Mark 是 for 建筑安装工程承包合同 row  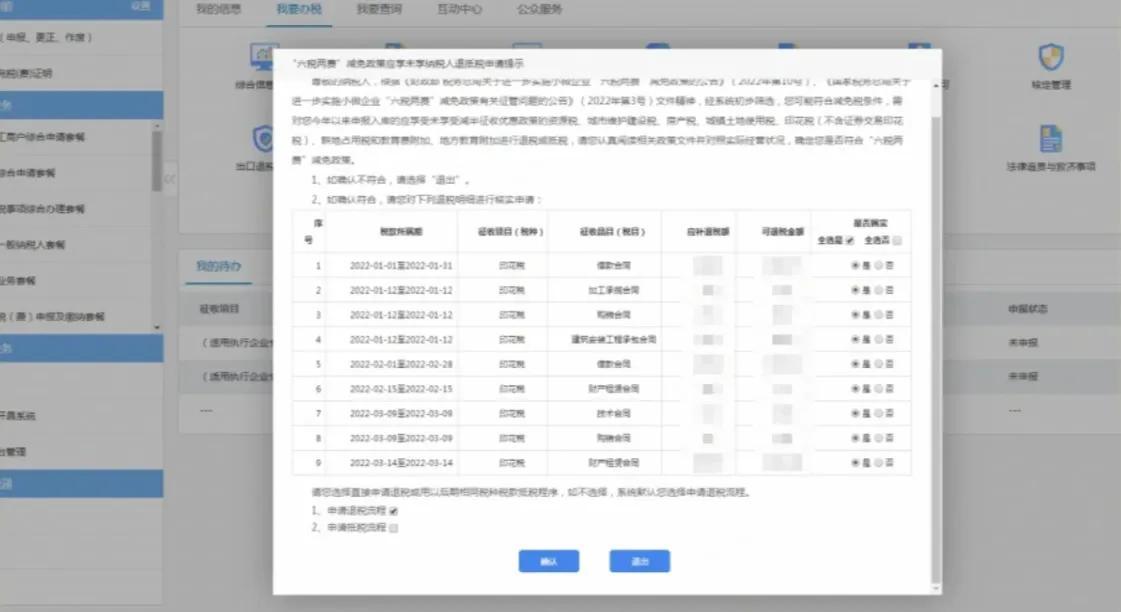[x=855, y=340]
